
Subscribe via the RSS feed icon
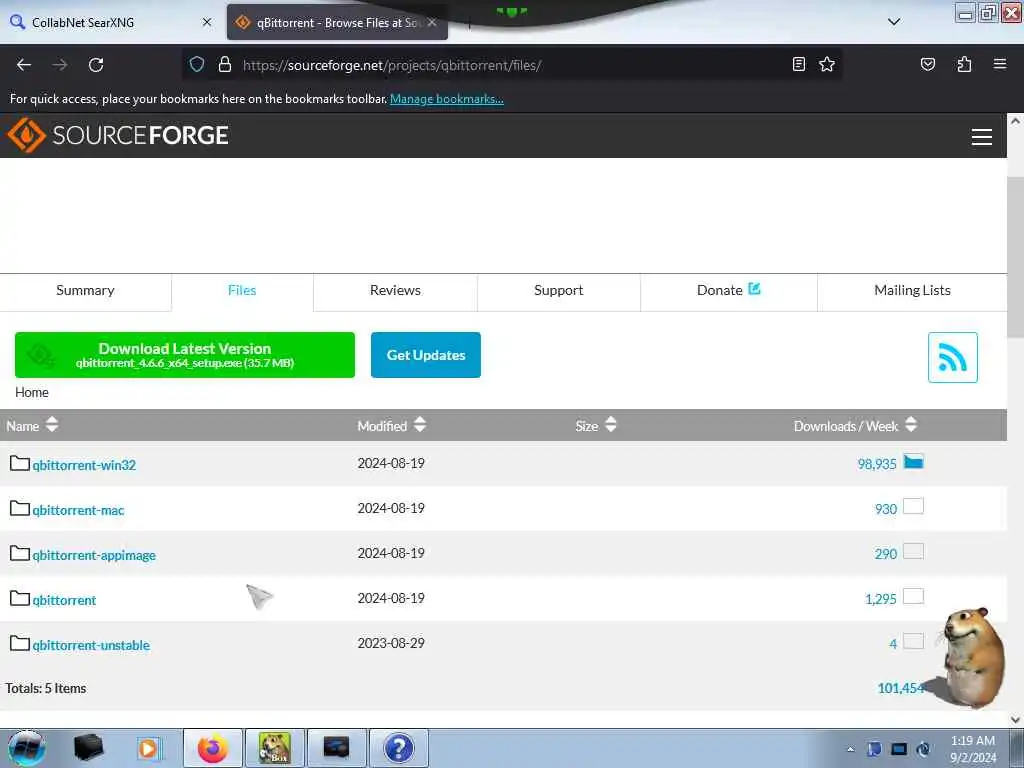(x=952, y=357)
